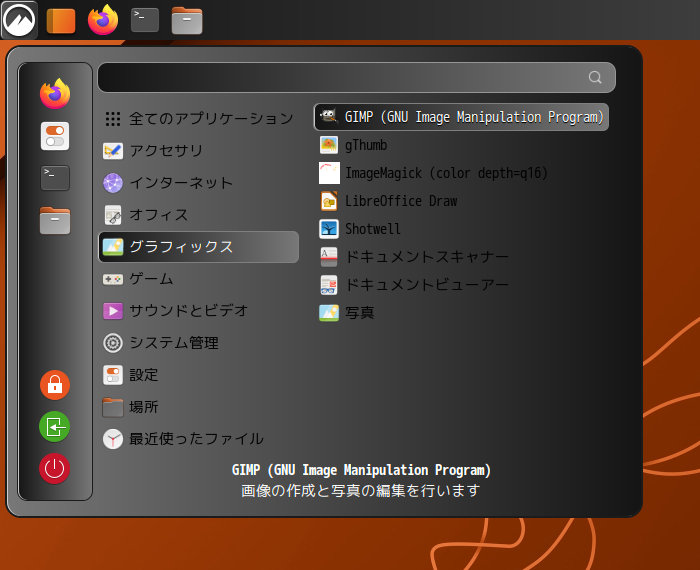Select ゲーム category

[x=198, y=279]
